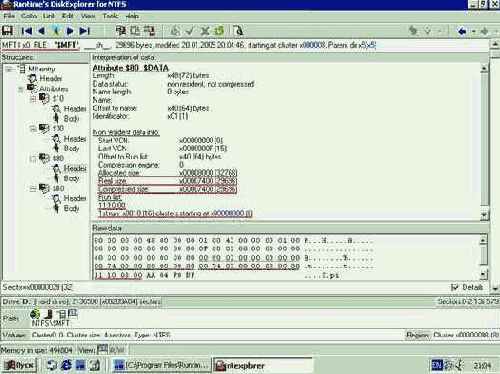The height and width of the screenshot is (374, 500).
Task: Collapse the first $80 attribute node
Action: tap(33, 158)
